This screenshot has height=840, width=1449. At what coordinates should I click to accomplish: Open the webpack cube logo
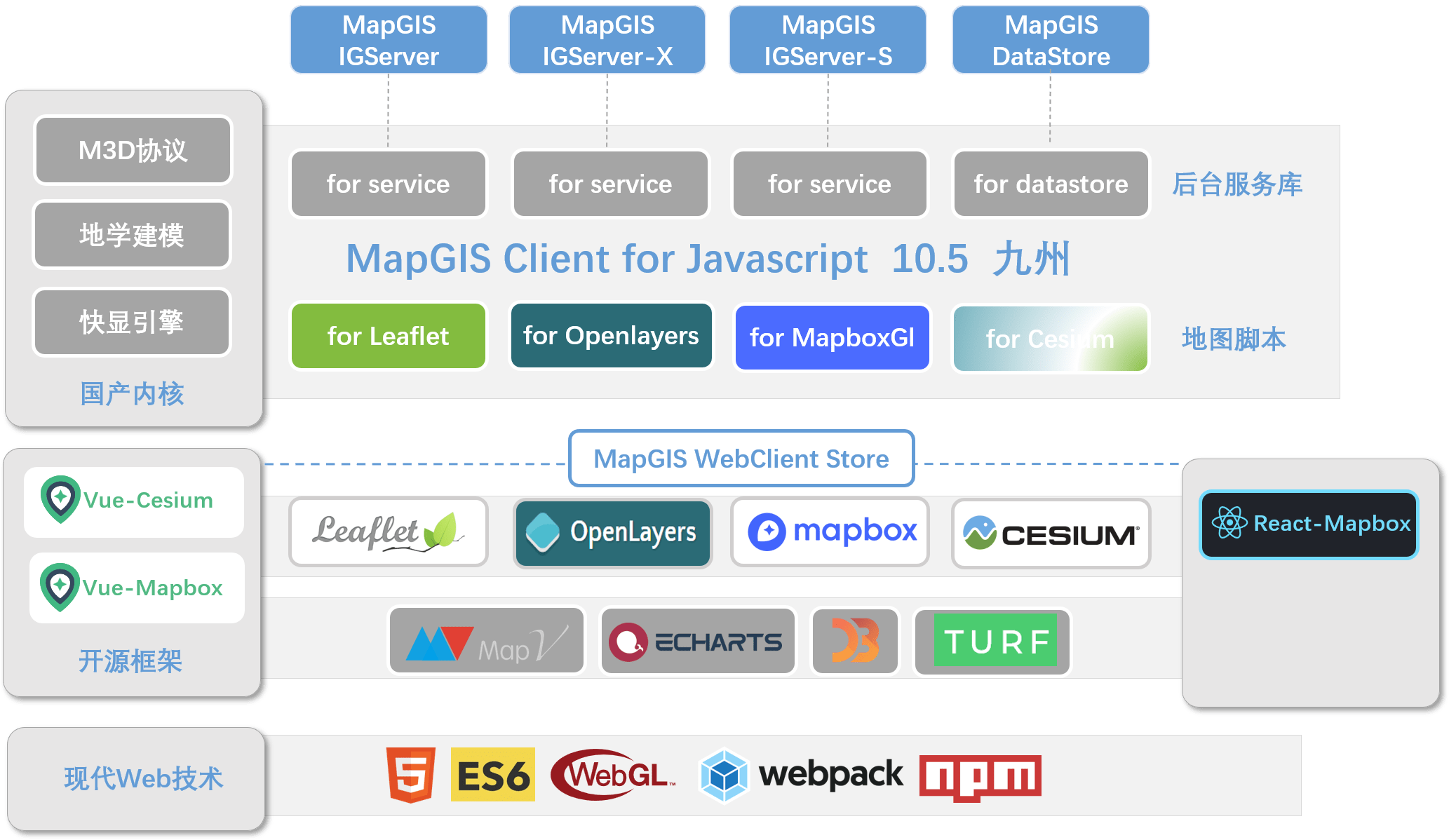[x=724, y=775]
